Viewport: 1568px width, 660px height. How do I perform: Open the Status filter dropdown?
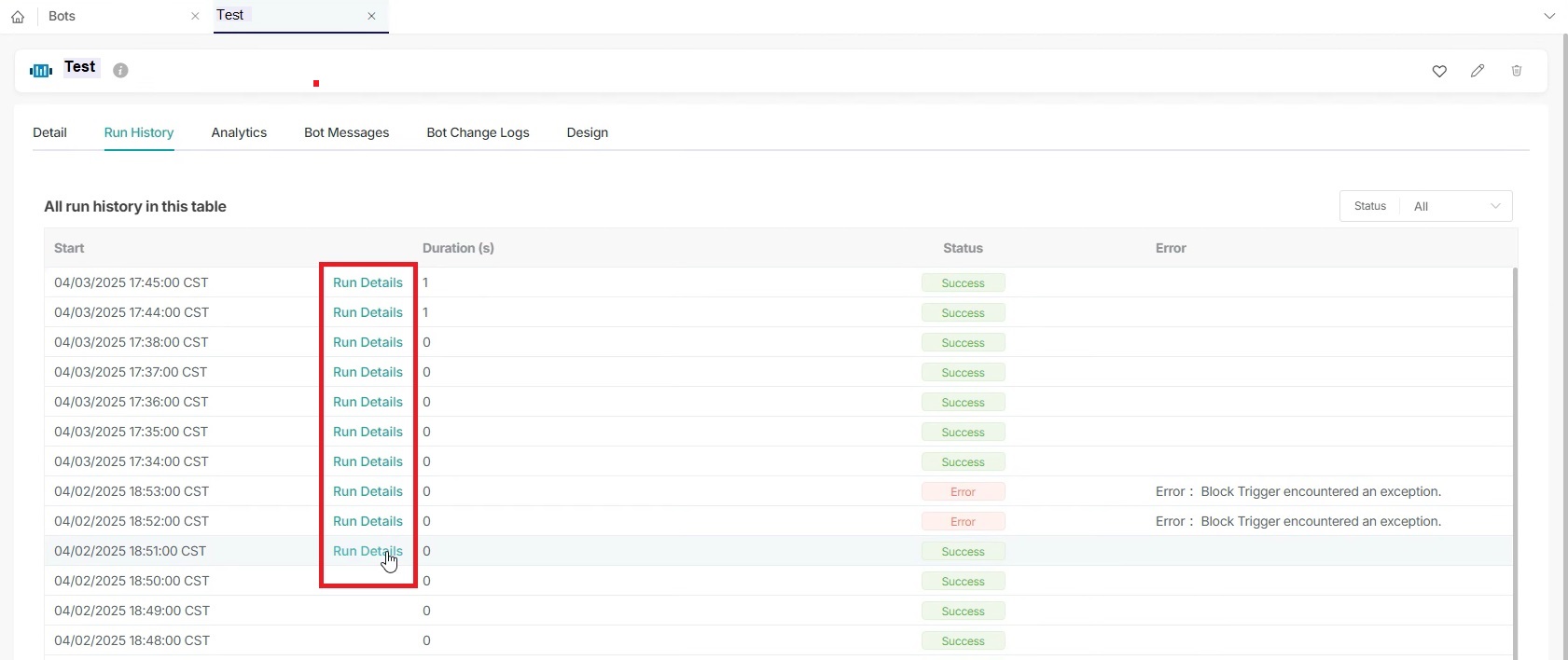coord(1455,206)
